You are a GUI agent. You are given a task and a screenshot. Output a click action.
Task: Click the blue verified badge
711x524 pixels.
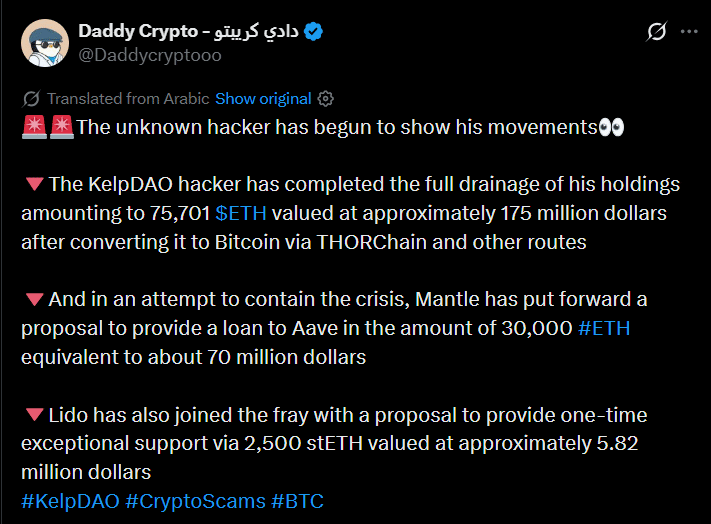point(314,32)
